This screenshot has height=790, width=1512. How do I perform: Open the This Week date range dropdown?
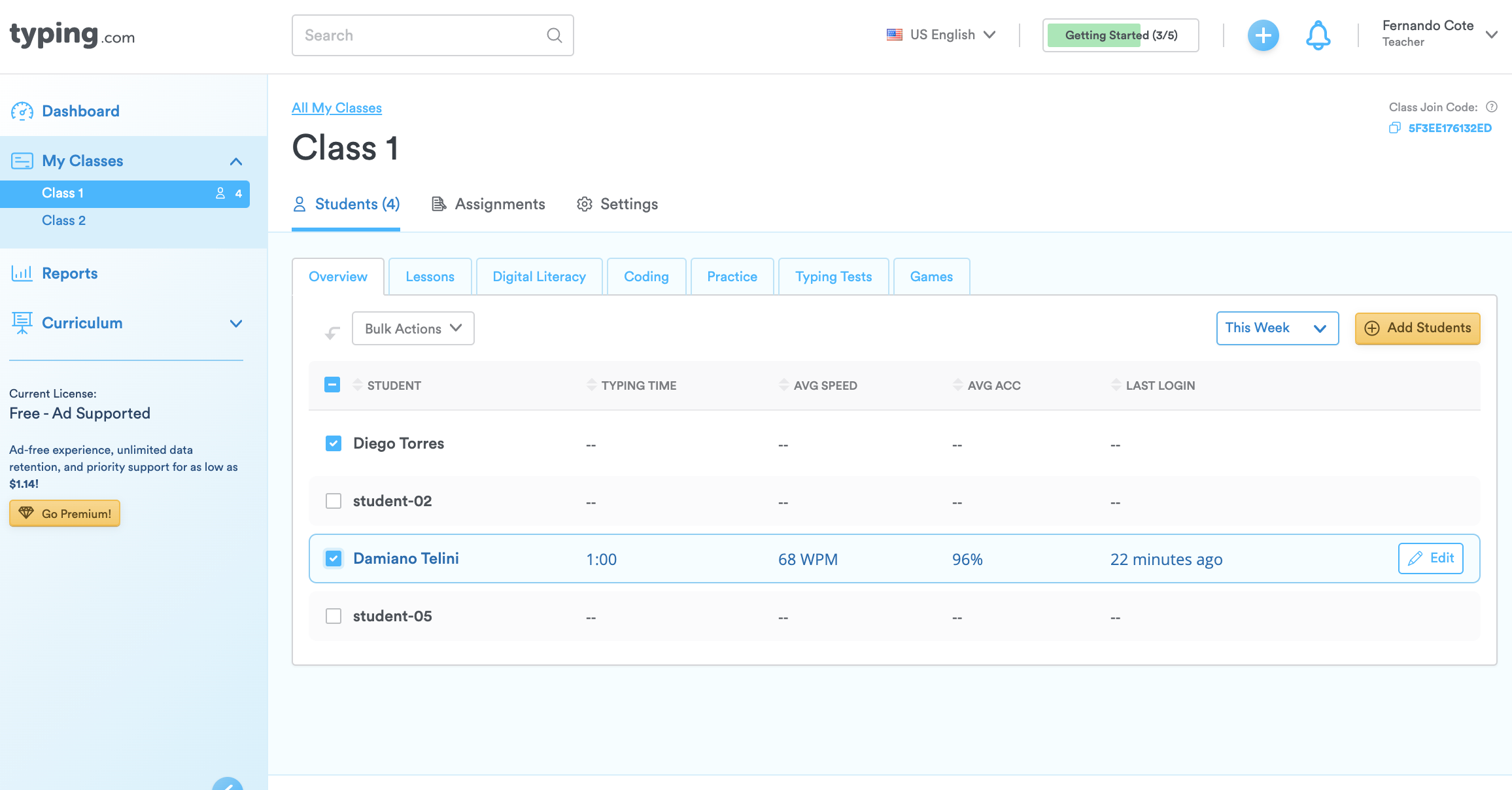click(x=1277, y=328)
